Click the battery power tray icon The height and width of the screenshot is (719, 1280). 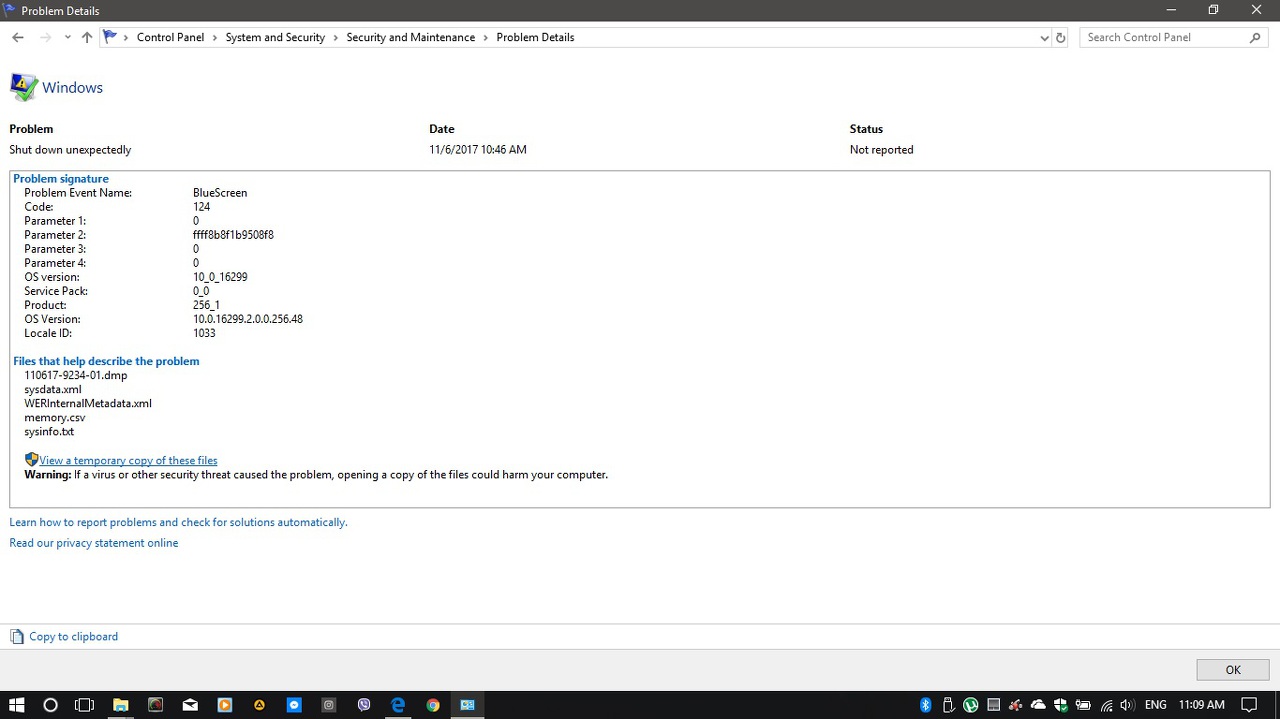[x=1083, y=705]
